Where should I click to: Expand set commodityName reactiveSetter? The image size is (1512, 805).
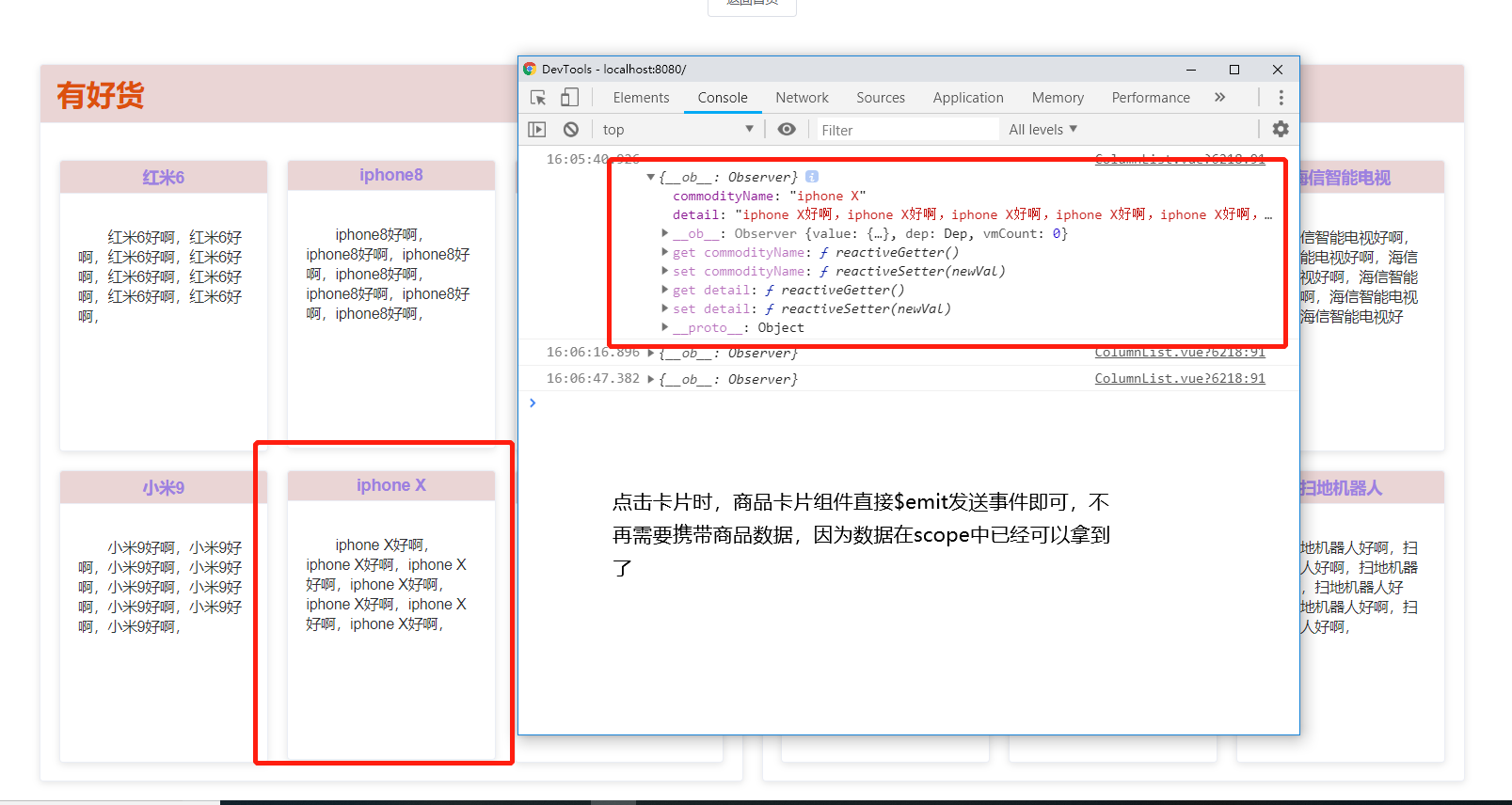[665, 271]
